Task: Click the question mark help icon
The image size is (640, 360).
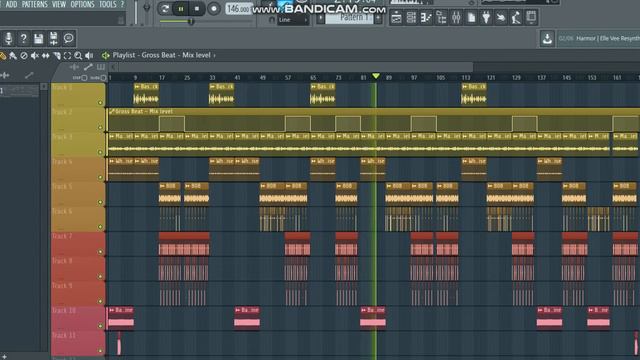Action: 24,38
